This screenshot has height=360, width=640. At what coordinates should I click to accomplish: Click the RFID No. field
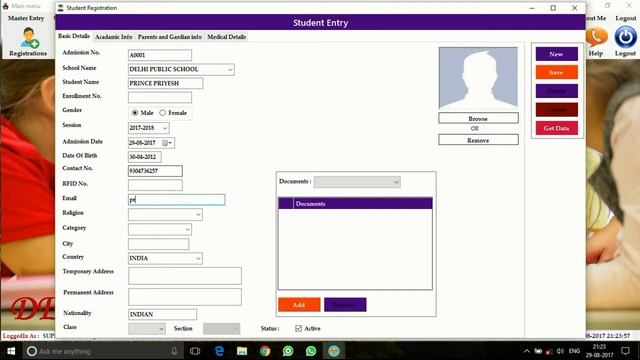tap(155, 185)
